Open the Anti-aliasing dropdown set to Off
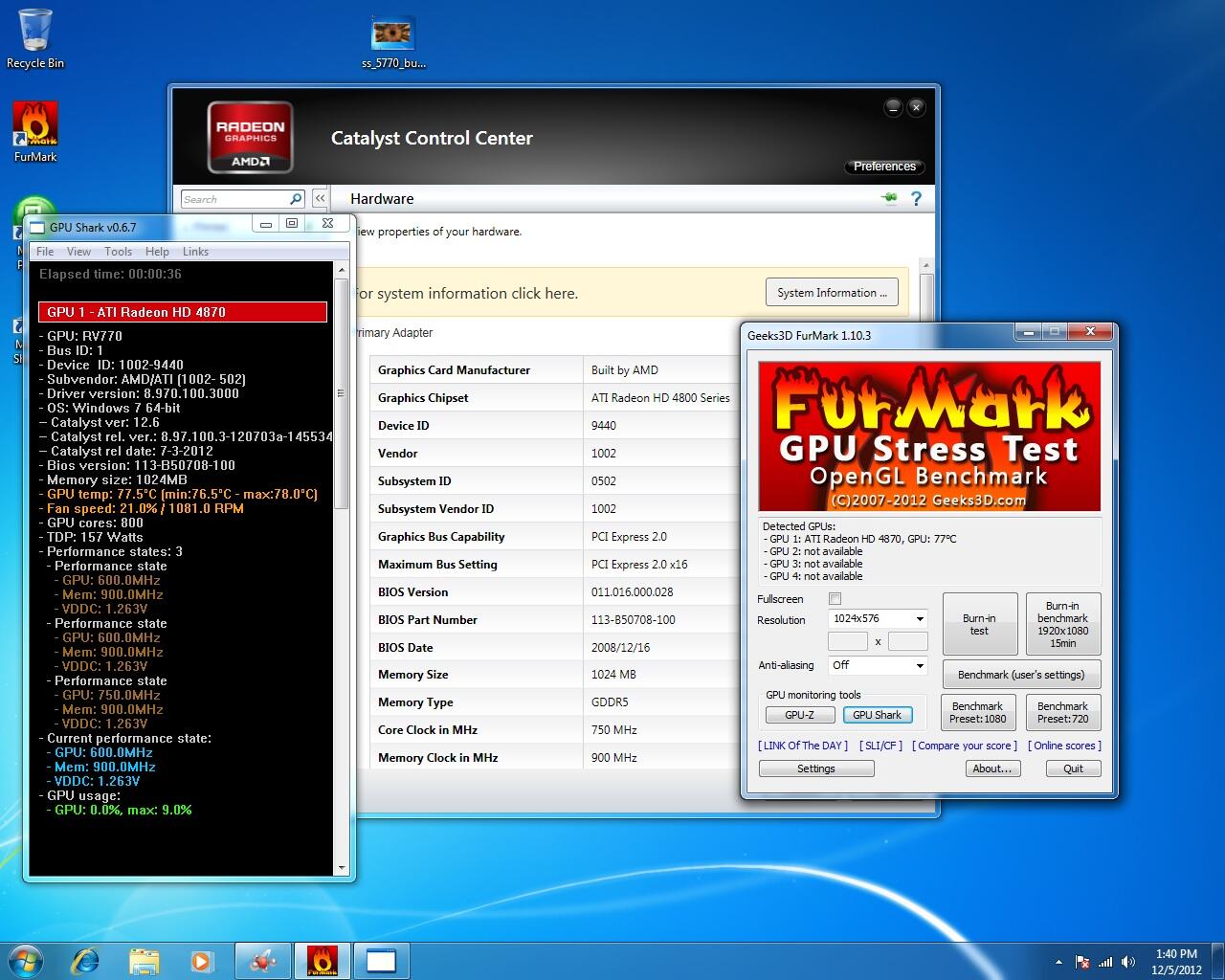The height and width of the screenshot is (980, 1225). pyautogui.click(x=878, y=665)
